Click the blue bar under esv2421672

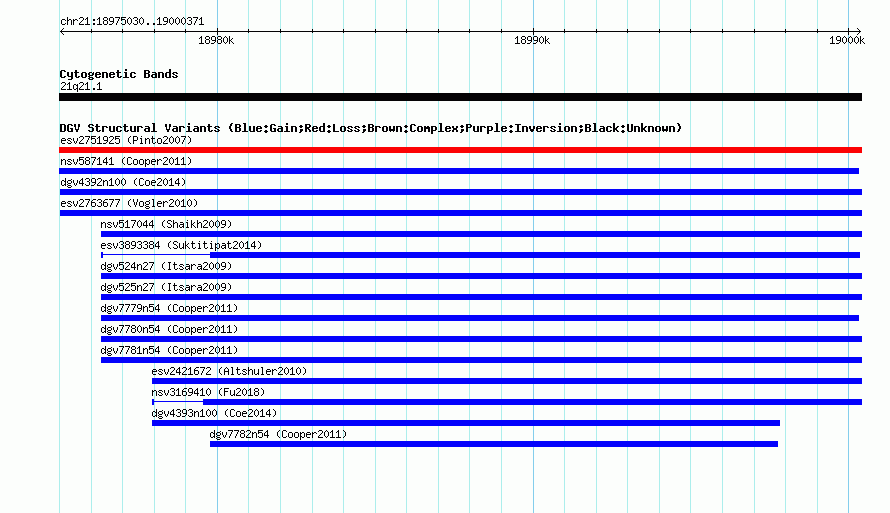pyautogui.click(x=507, y=381)
